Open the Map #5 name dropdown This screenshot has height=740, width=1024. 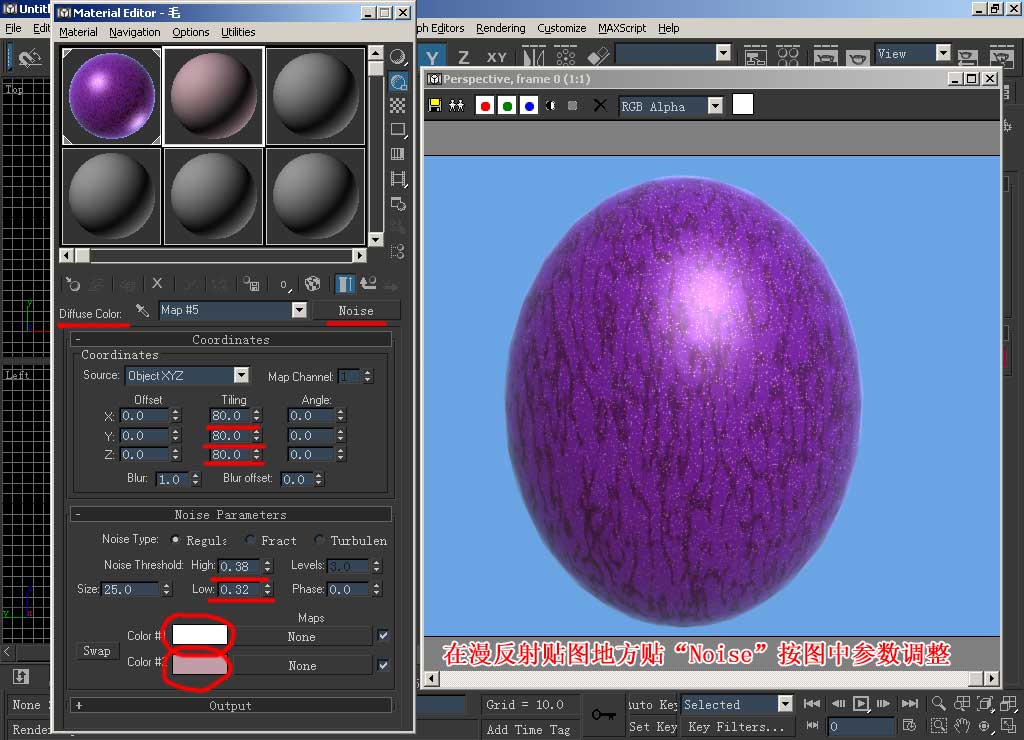299,310
